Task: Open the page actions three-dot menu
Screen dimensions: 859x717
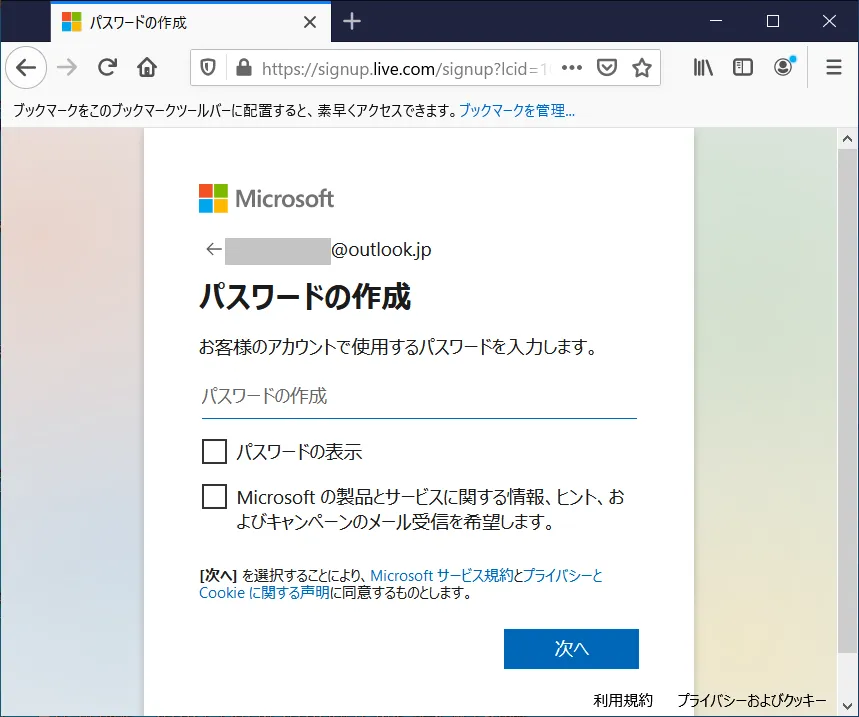Action: tap(572, 68)
